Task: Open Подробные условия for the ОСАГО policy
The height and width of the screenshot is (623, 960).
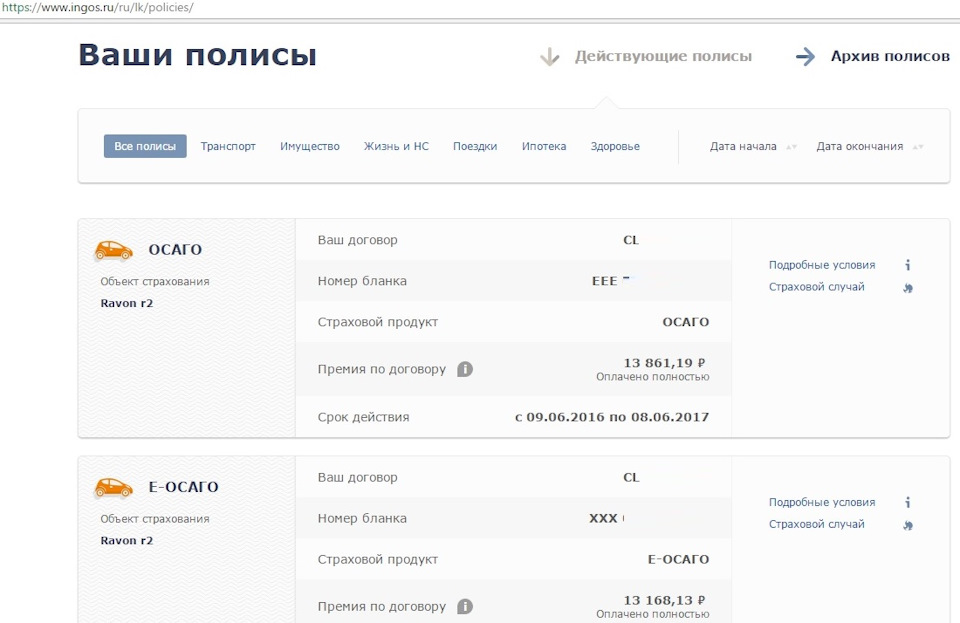Action: coord(822,265)
